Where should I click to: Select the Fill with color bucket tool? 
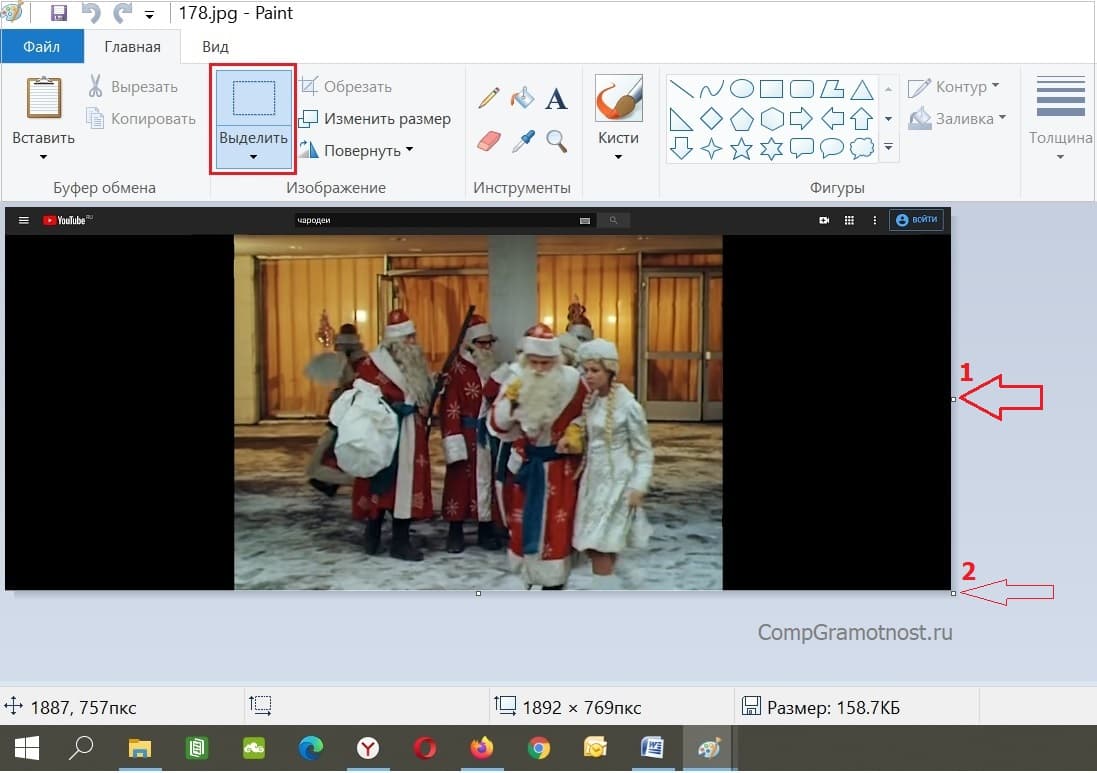point(523,98)
